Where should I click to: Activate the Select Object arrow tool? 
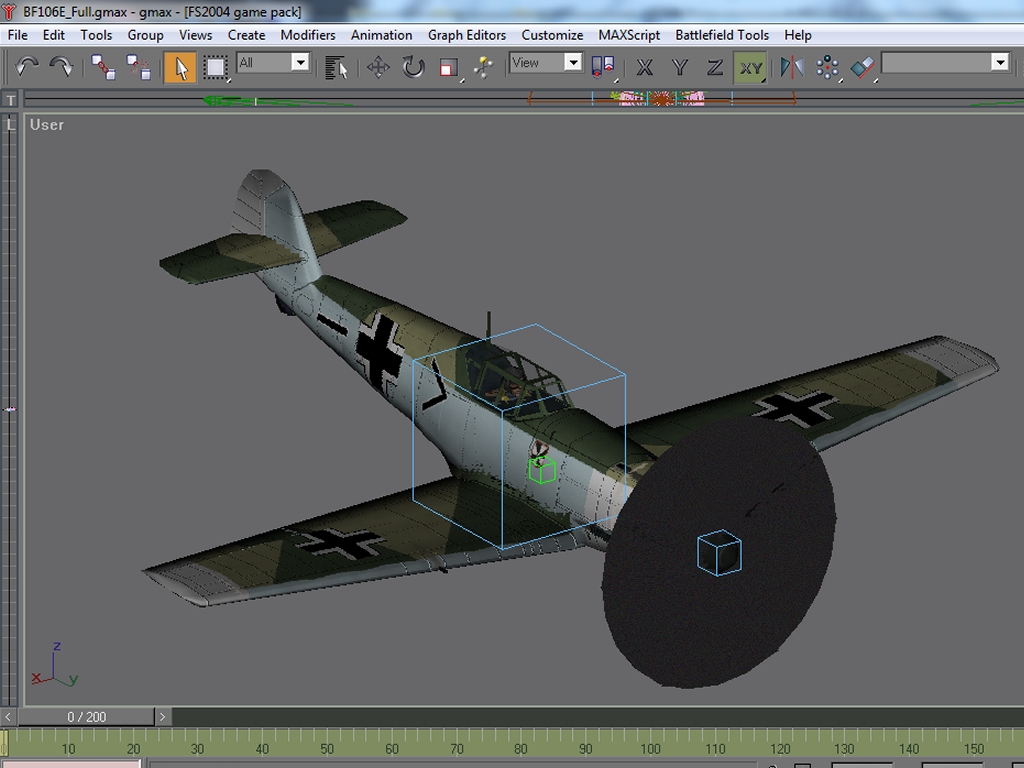[x=180, y=67]
